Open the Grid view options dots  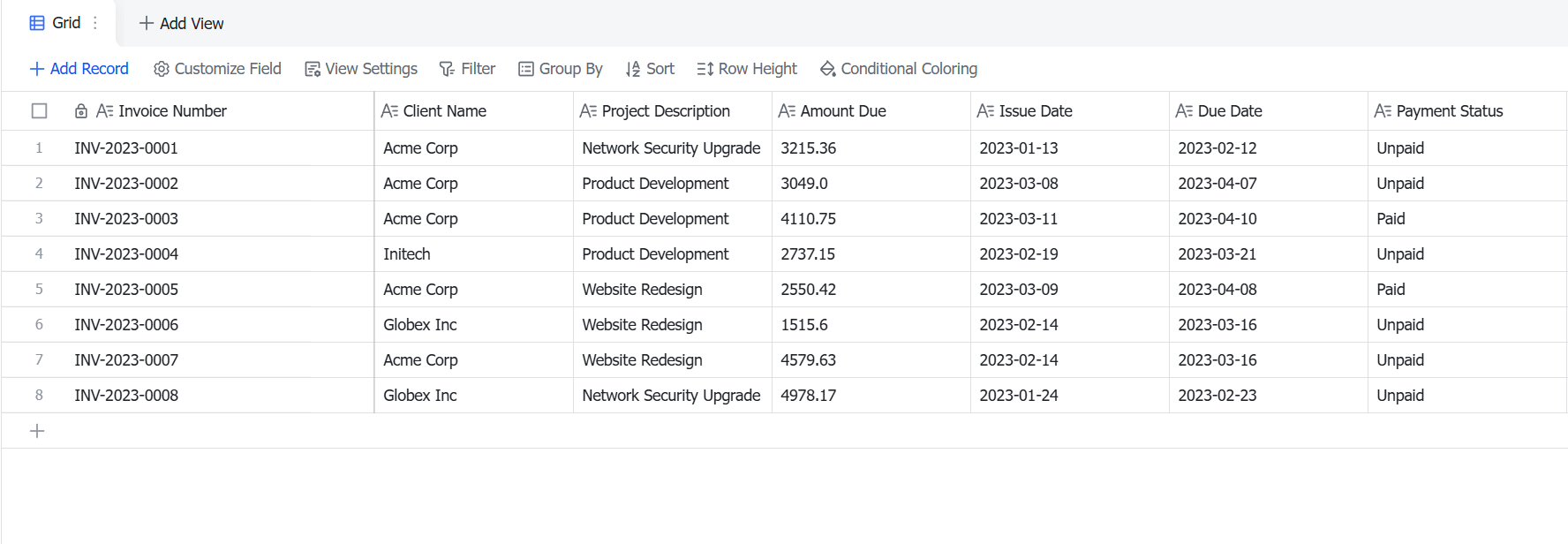point(95,23)
